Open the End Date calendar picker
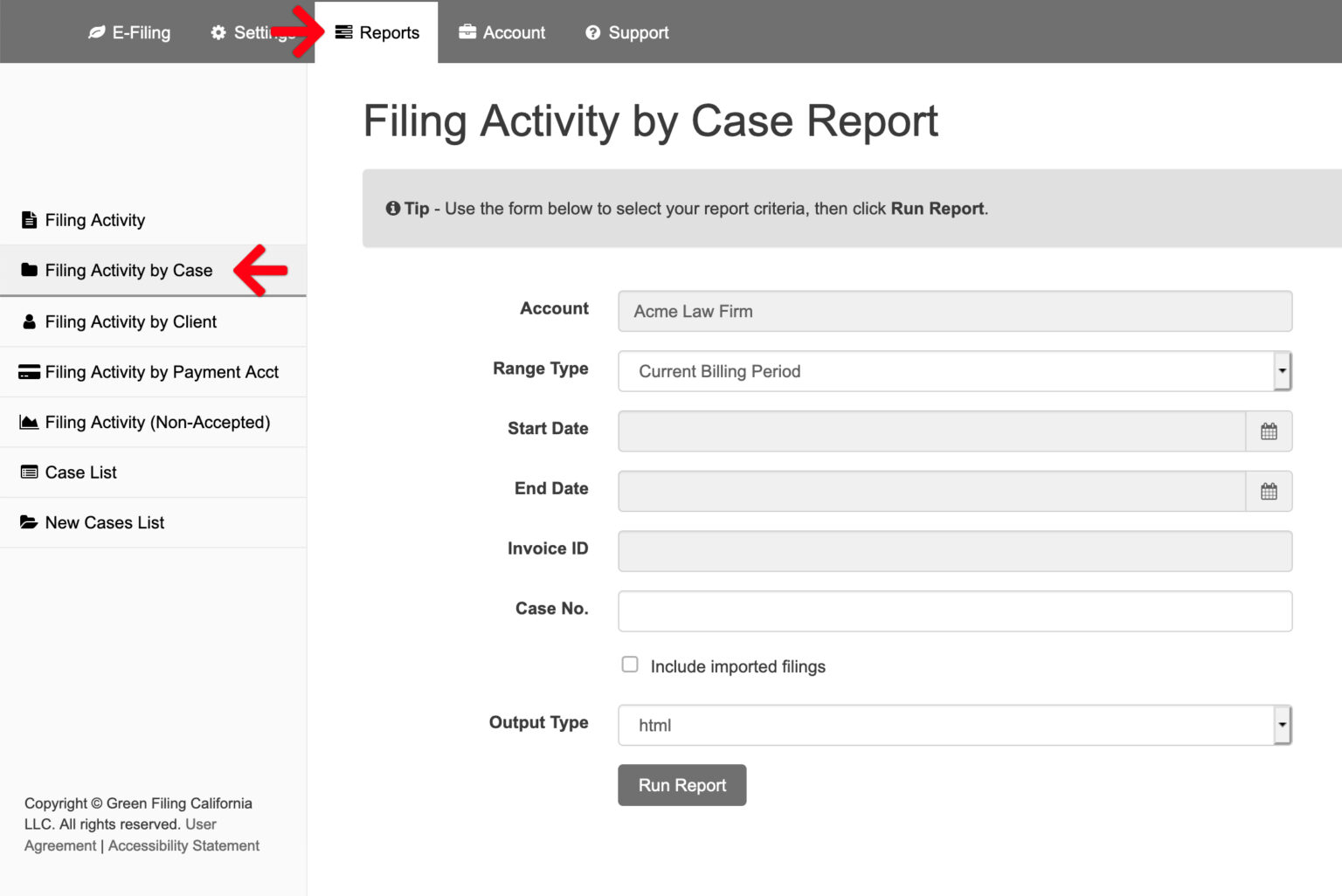The height and width of the screenshot is (896, 1342). point(1269,491)
